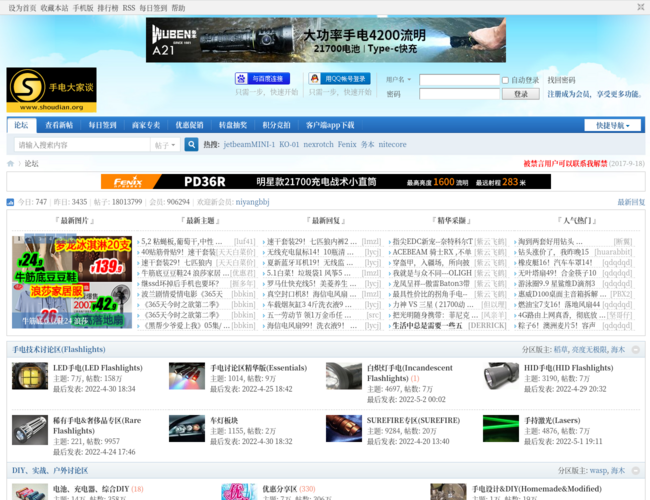This screenshot has width=650, height=500.
Task: Click the 登录 button
Action: 521,94
